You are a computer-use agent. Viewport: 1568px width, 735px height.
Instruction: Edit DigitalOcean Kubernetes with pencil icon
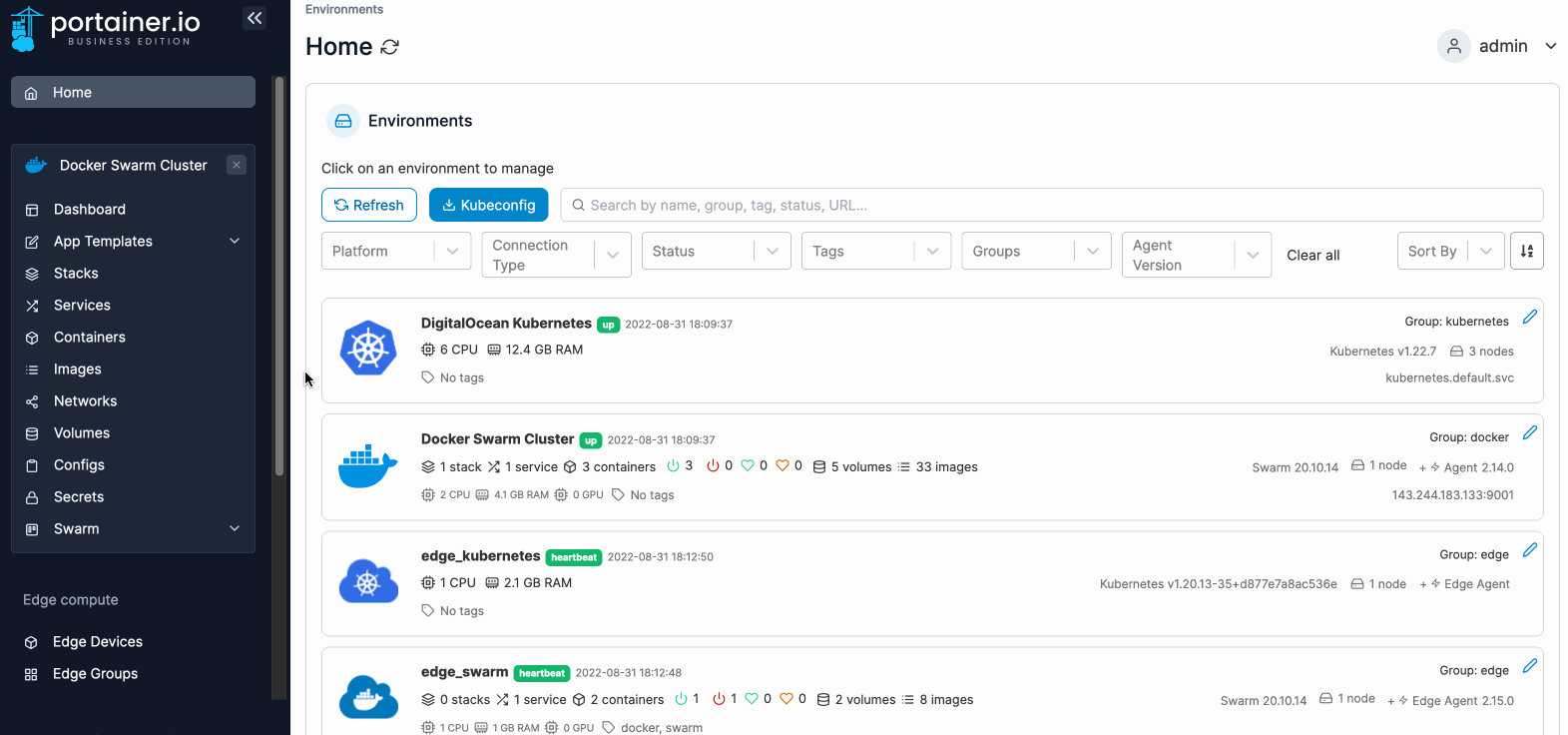[1529, 318]
